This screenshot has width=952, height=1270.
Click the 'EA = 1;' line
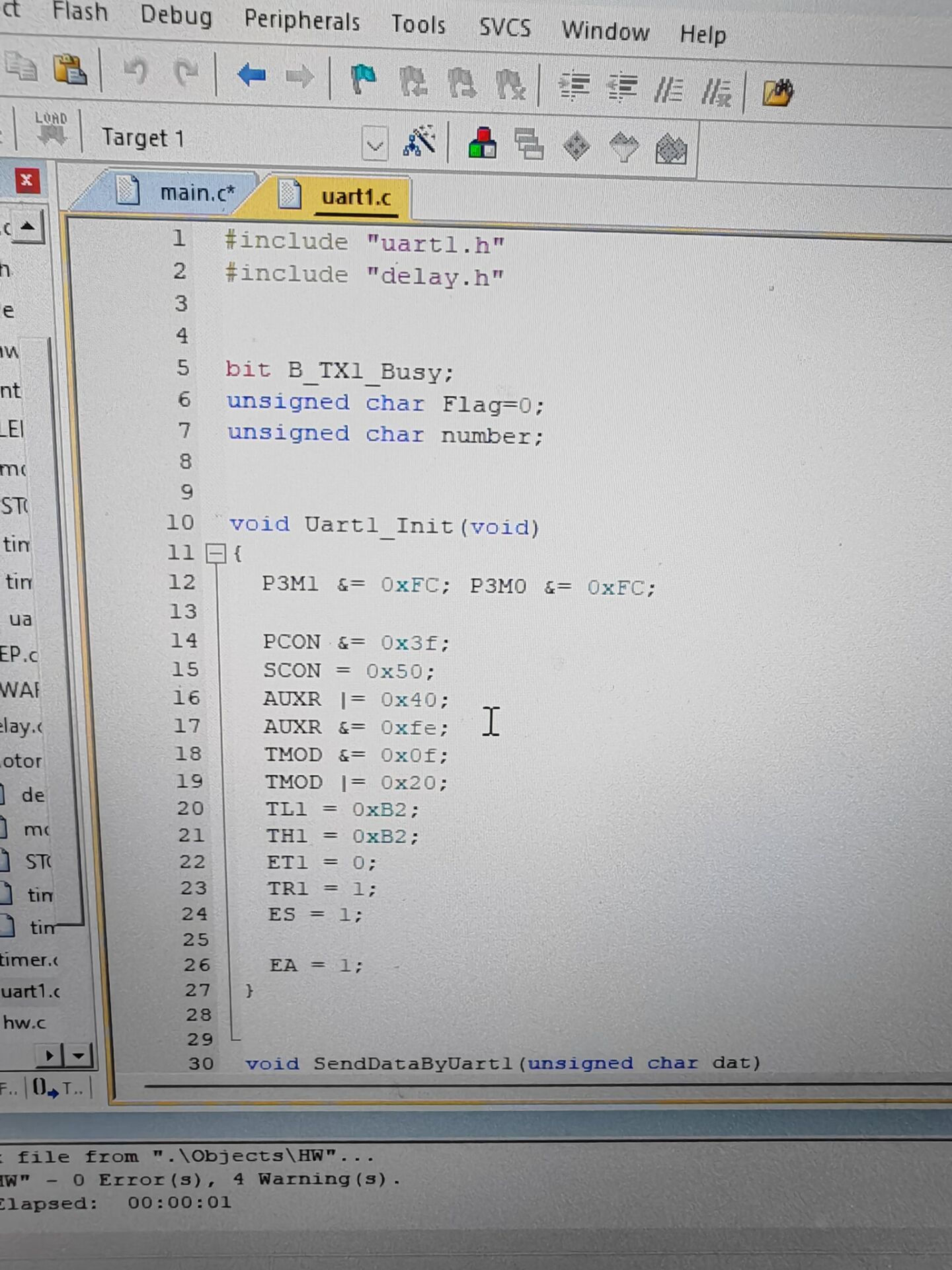point(317,965)
